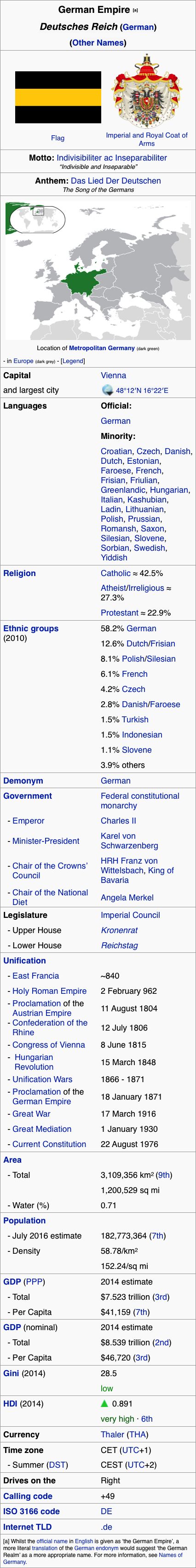Open the Kronenrat upper house link
The image size is (196, 1568).
point(119,930)
